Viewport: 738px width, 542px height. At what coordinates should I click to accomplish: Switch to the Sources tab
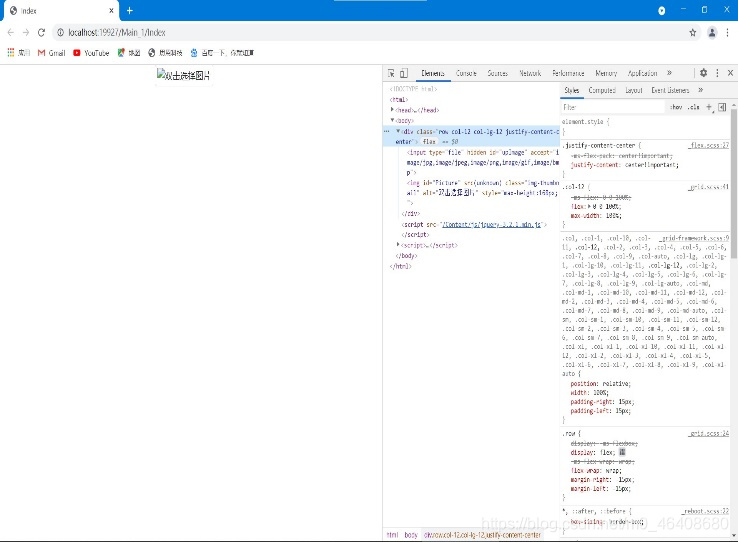(497, 73)
